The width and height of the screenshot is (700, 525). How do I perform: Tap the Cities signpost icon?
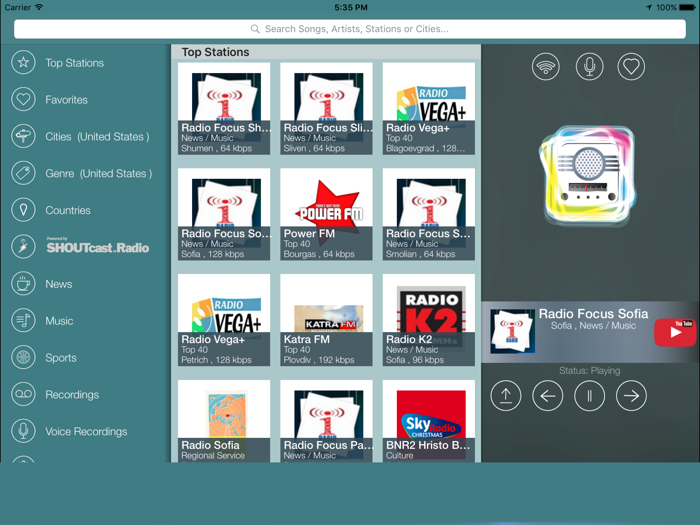coord(23,136)
